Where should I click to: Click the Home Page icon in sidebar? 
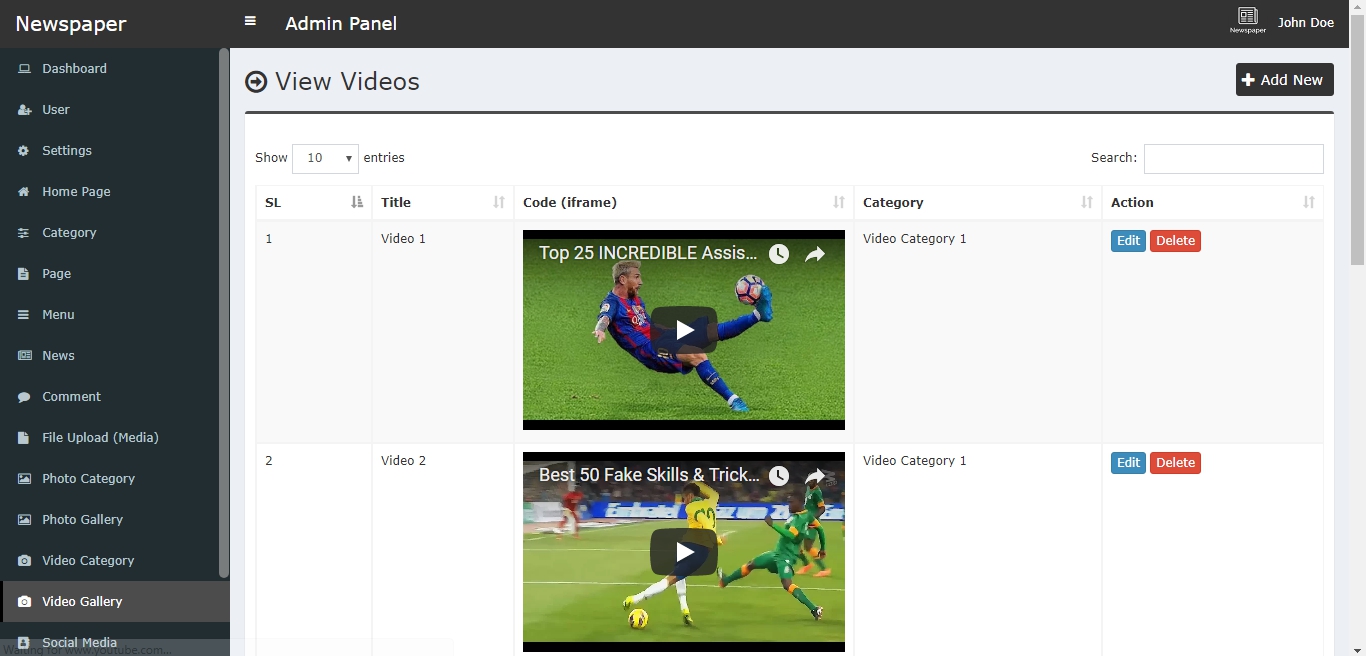point(22,191)
